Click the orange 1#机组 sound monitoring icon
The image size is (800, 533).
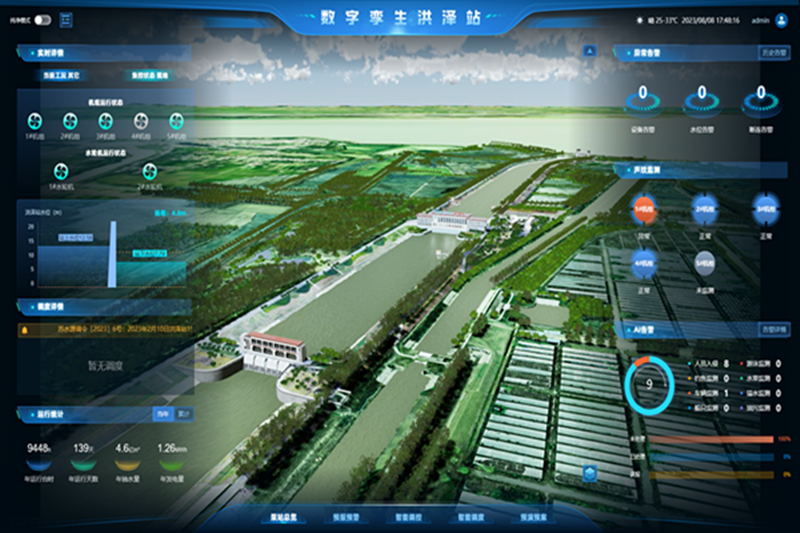pos(642,207)
